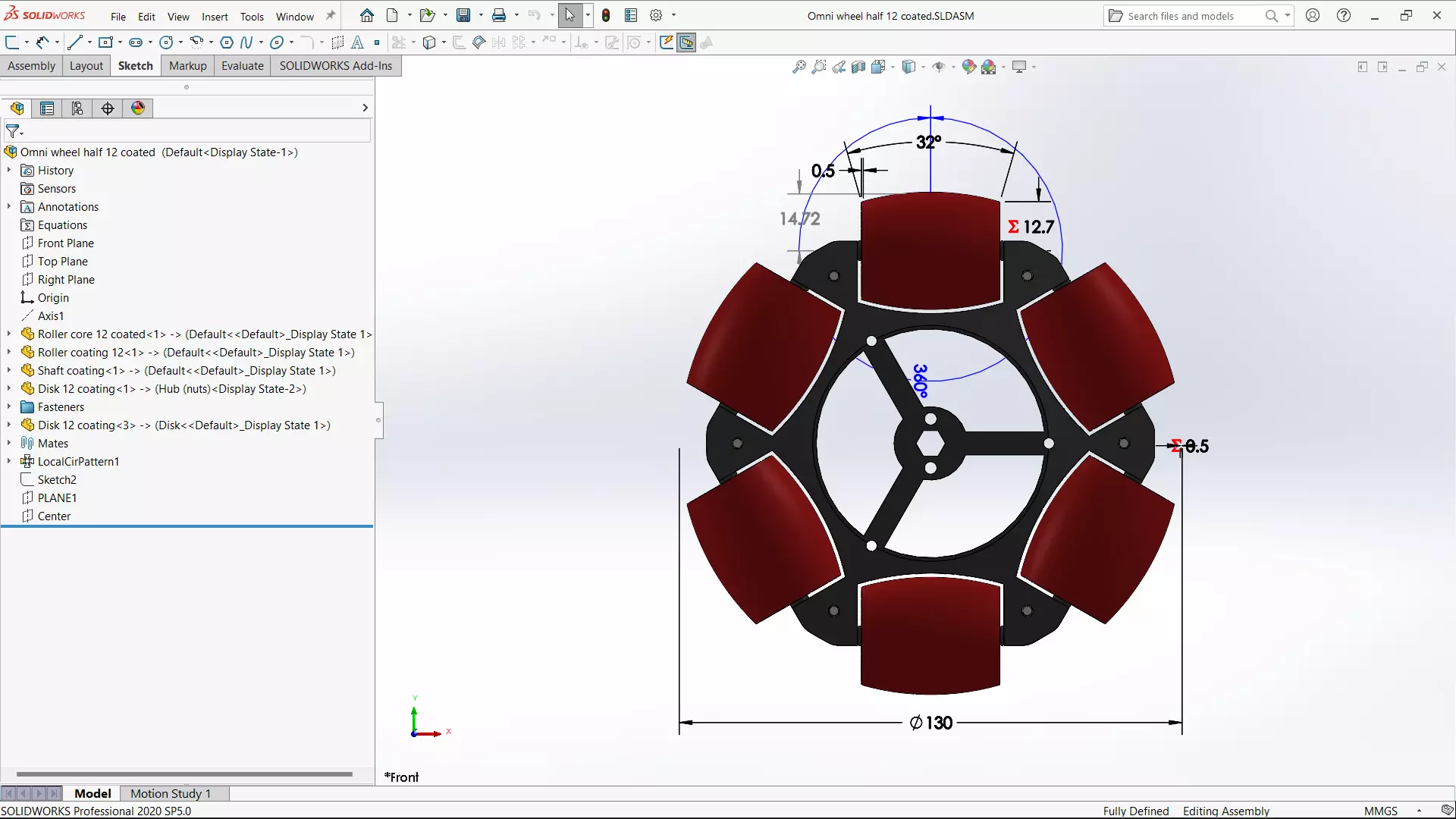Print the current document
The height and width of the screenshot is (819, 1456).
pyautogui.click(x=499, y=15)
